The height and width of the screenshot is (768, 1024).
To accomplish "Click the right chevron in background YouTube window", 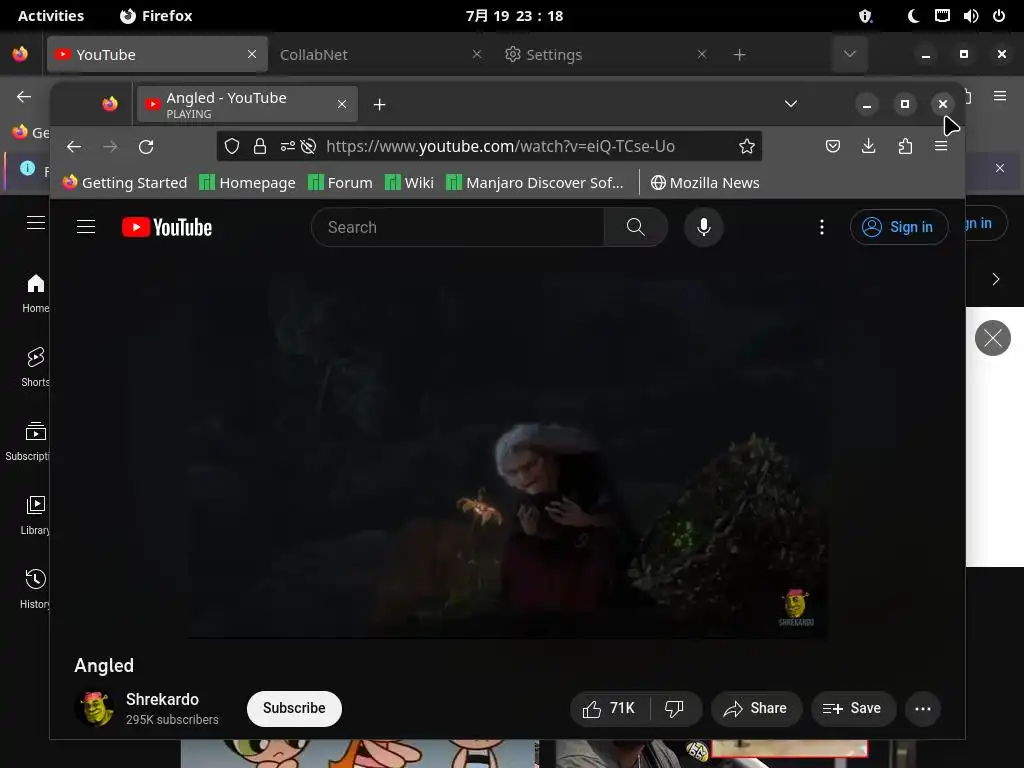I will (996, 280).
